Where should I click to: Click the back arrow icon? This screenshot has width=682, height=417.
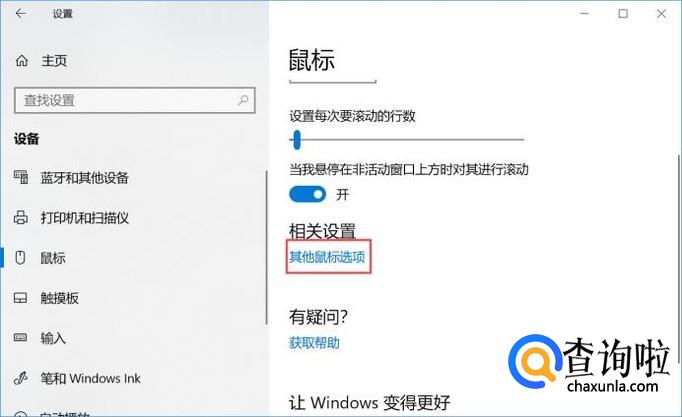[20, 13]
